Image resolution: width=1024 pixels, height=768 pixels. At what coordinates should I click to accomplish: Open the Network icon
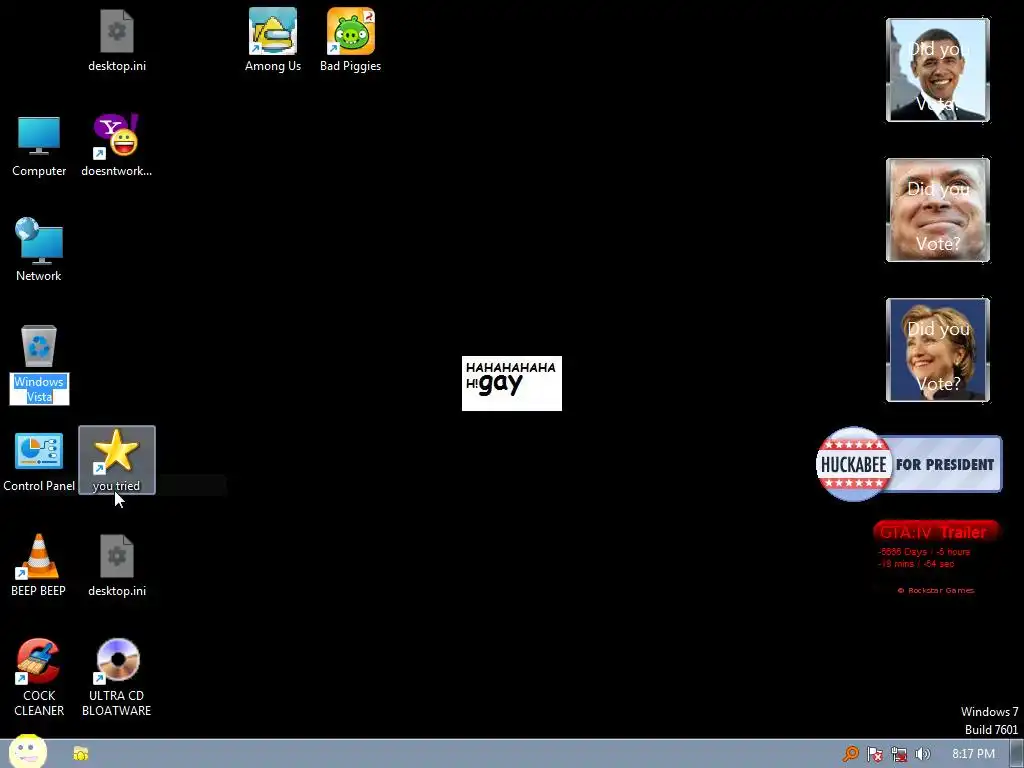pos(39,251)
